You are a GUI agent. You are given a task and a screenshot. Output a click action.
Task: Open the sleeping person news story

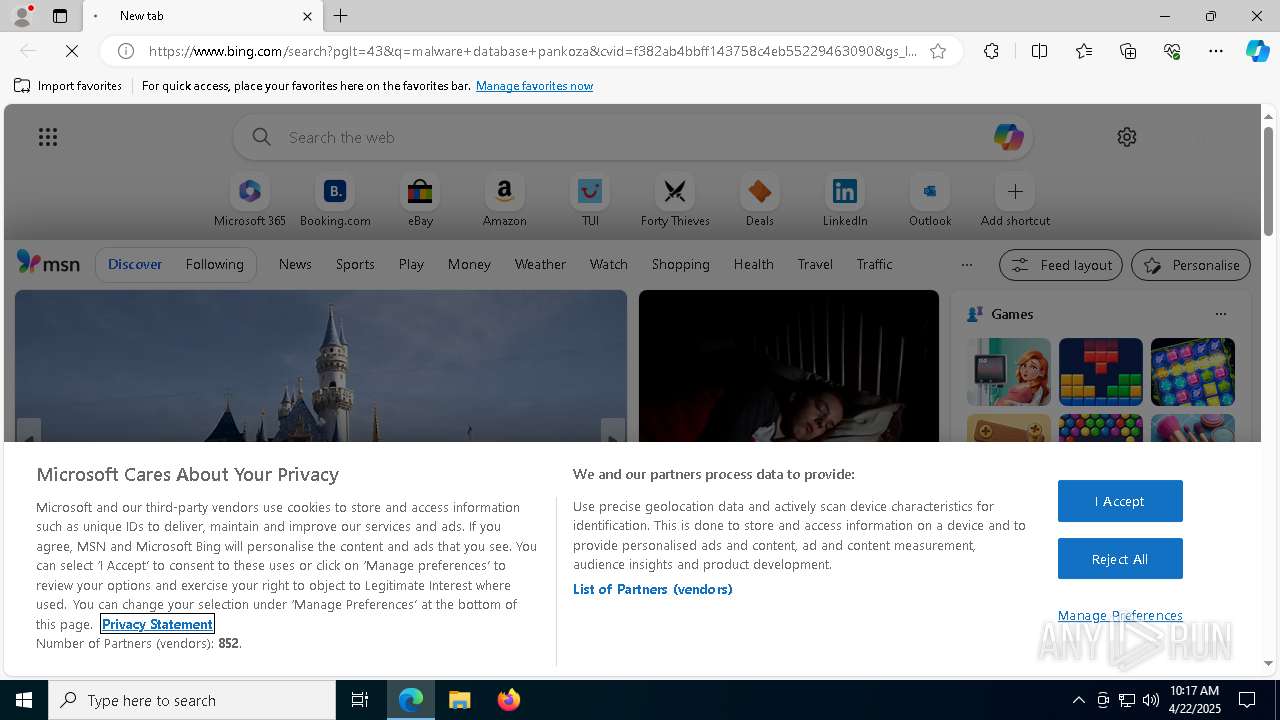[x=789, y=366]
